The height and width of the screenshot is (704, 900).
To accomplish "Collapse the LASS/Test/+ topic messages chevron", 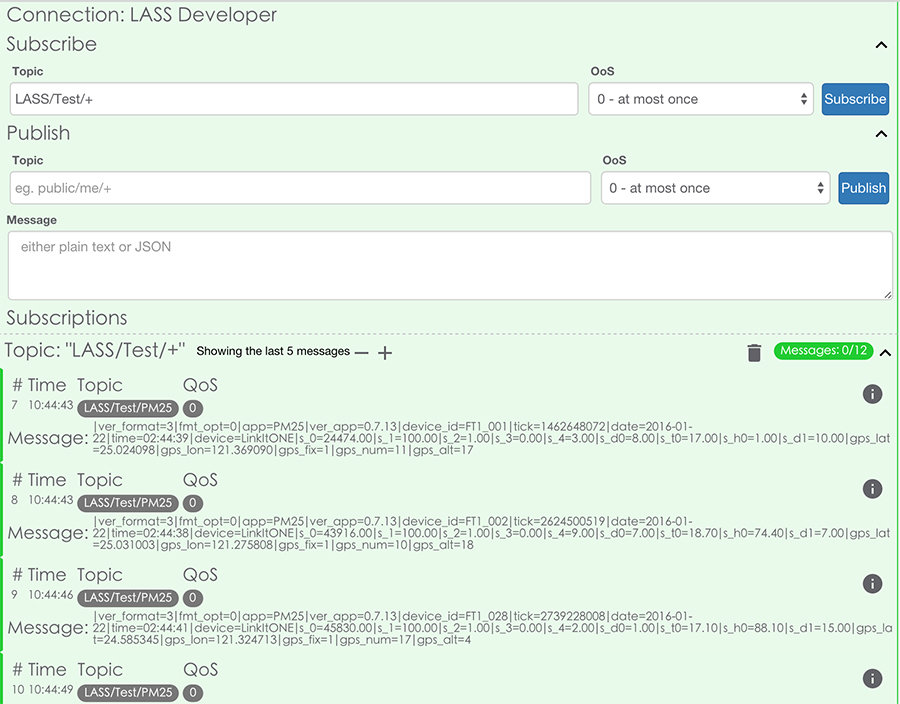I will tap(886, 353).
